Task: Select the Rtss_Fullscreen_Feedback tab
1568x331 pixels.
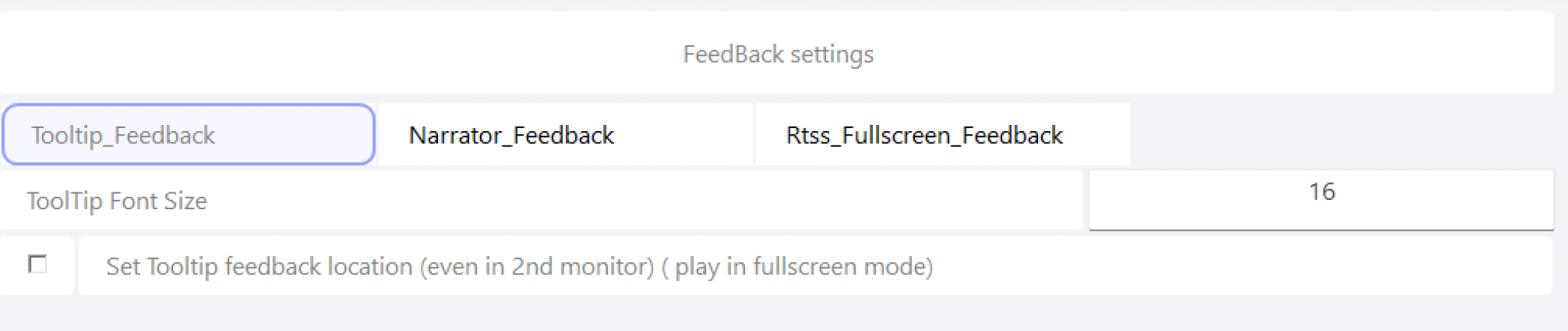Action: [x=942, y=135]
